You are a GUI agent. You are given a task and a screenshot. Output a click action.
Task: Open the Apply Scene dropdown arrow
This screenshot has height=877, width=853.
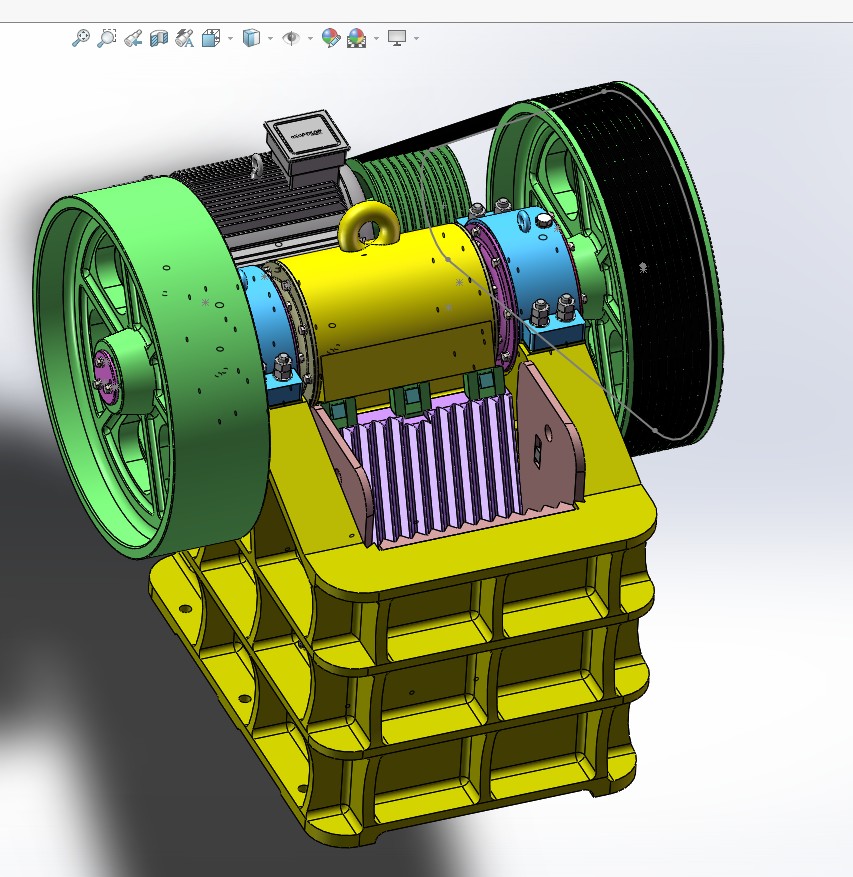376,39
